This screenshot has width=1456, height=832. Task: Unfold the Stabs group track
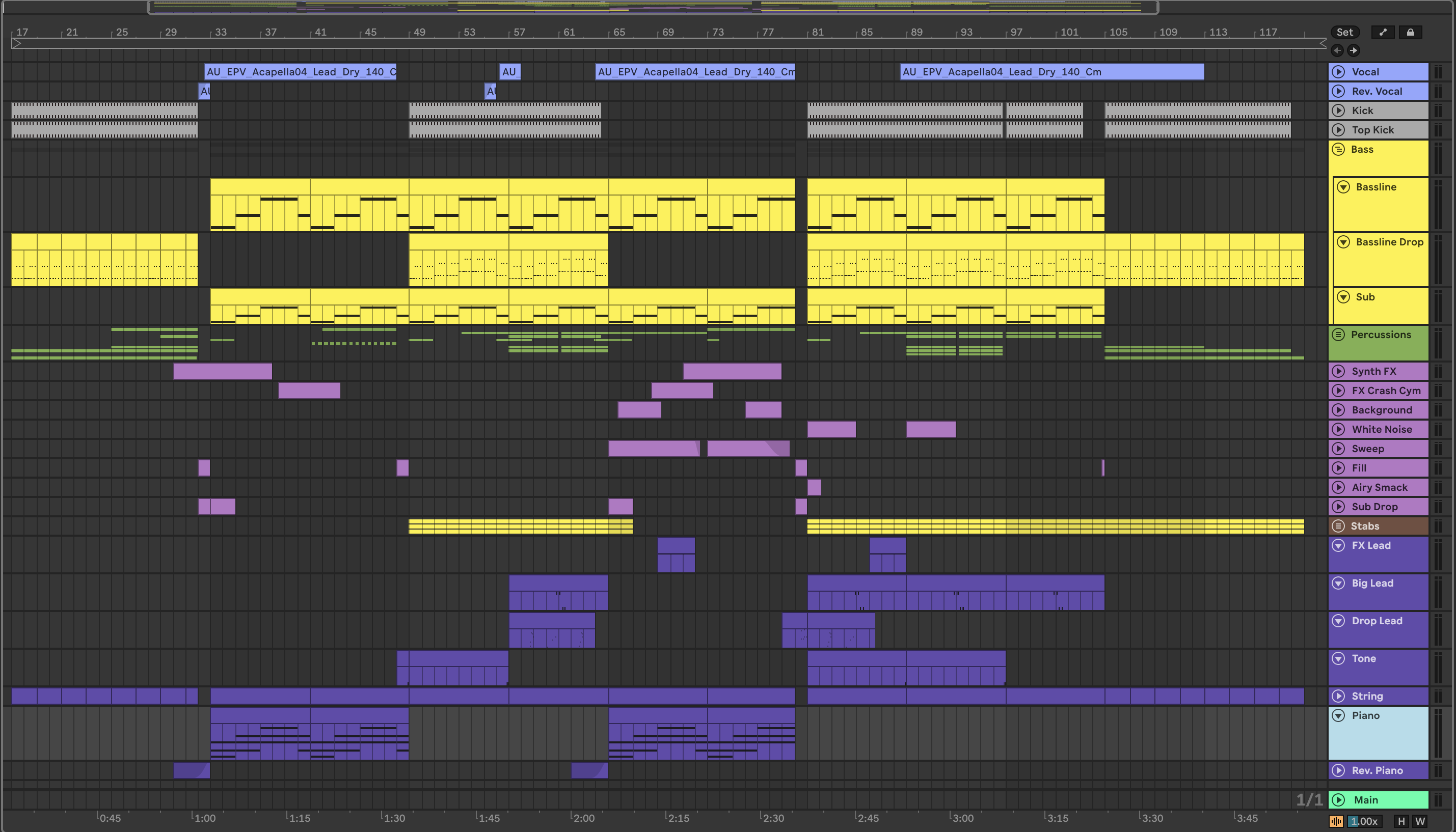coord(1338,525)
